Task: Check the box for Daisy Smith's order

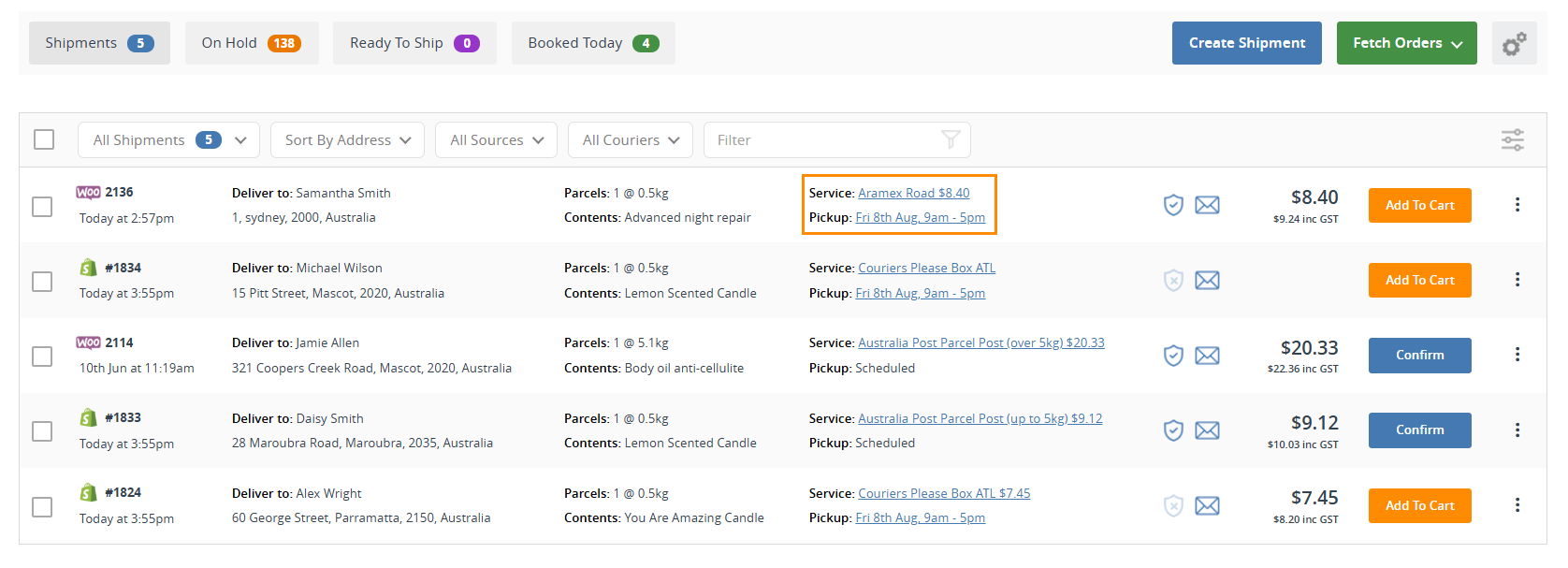Action: coord(42,431)
